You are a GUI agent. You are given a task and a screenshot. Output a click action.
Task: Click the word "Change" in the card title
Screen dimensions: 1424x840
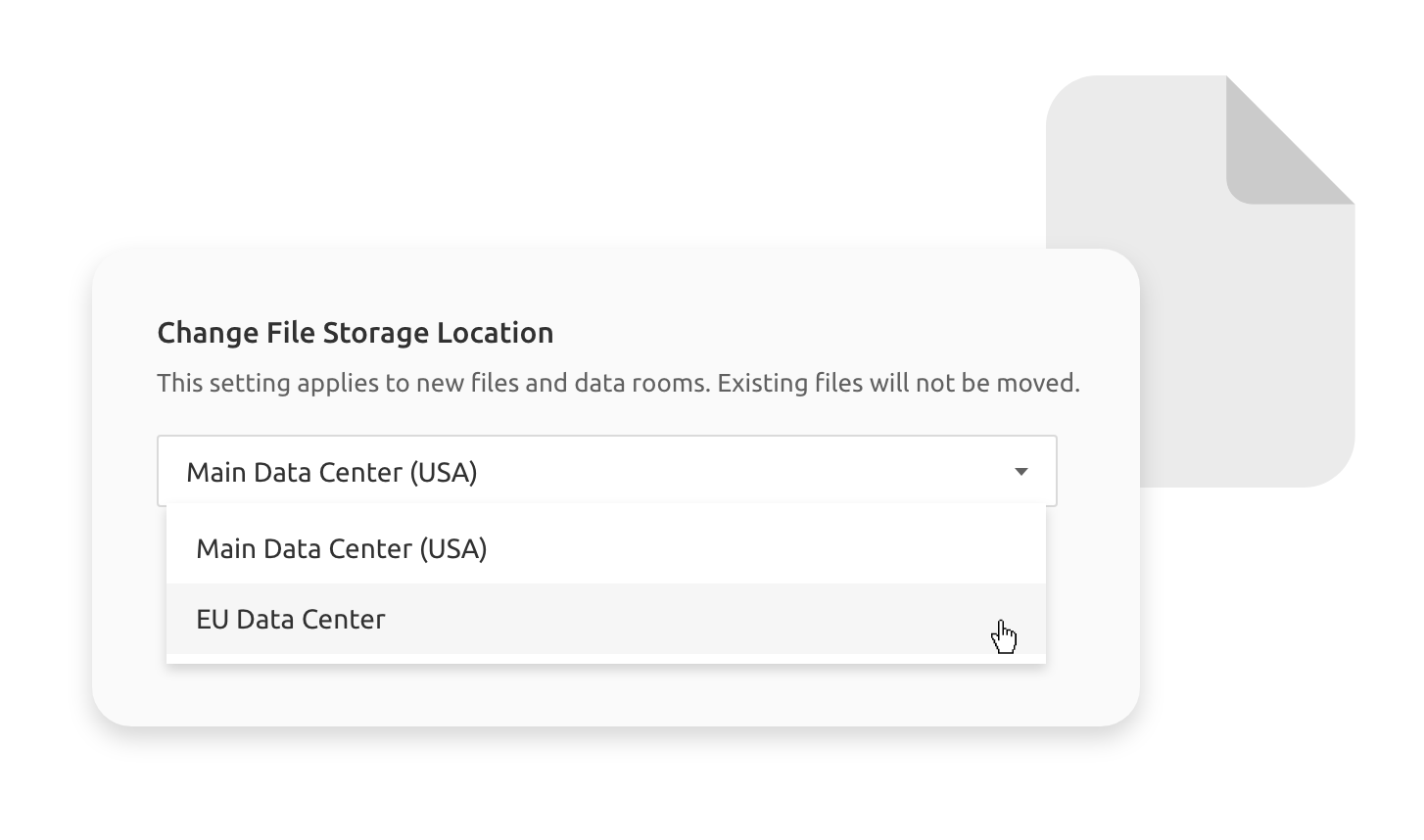coord(208,333)
